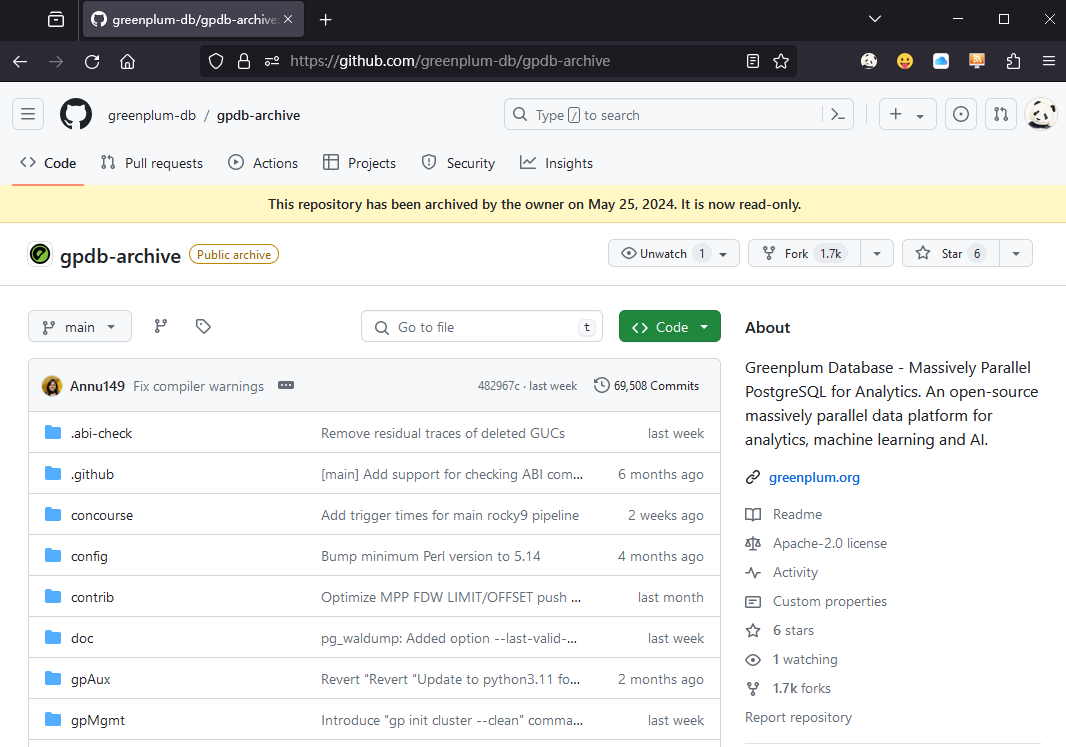Click the Go to file search field
This screenshot has width=1066, height=747.
click(481, 327)
